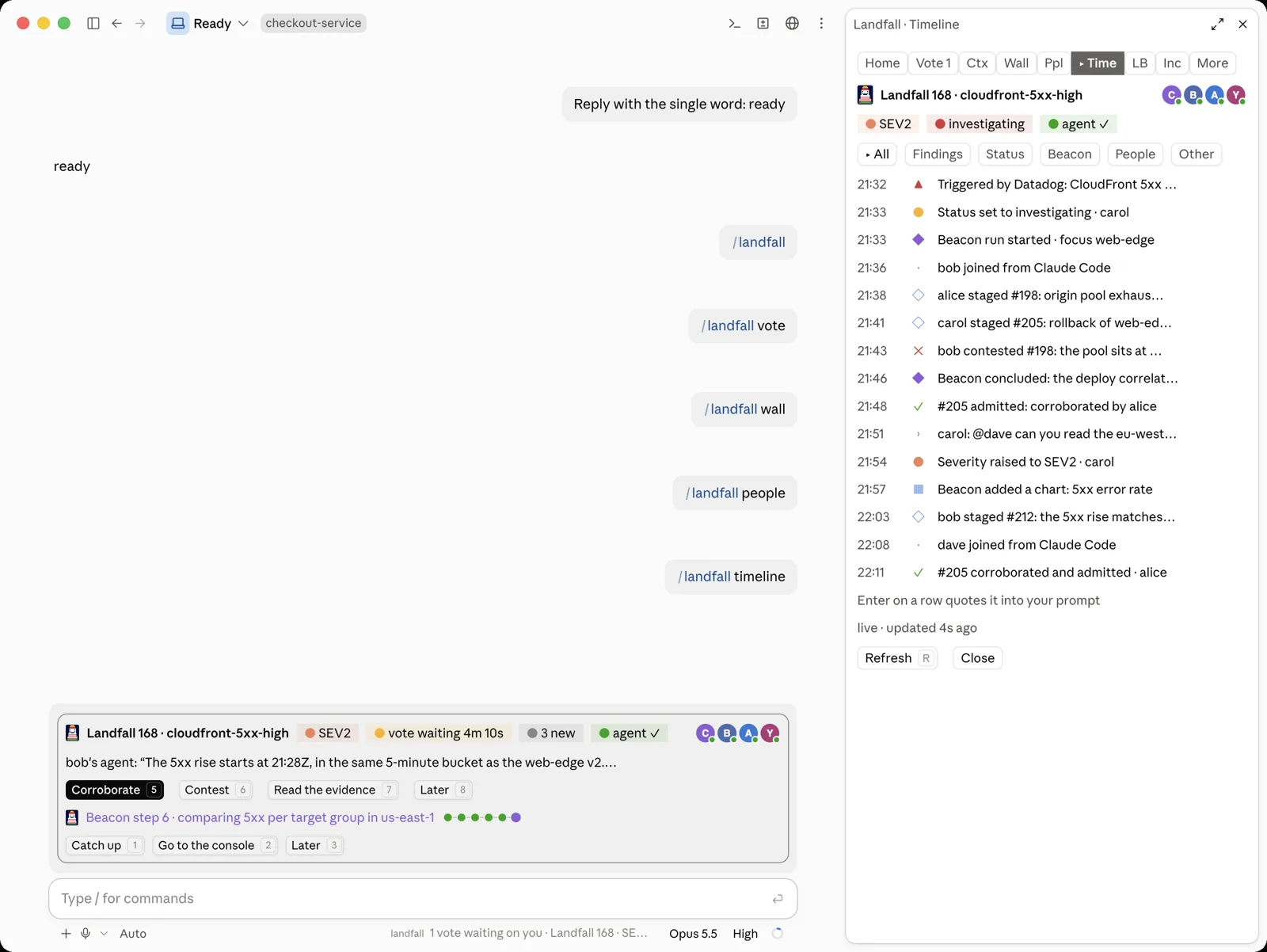This screenshot has height=952, width=1267.
Task: Click orange dot on Severity raised row
Action: pyautogui.click(x=919, y=462)
